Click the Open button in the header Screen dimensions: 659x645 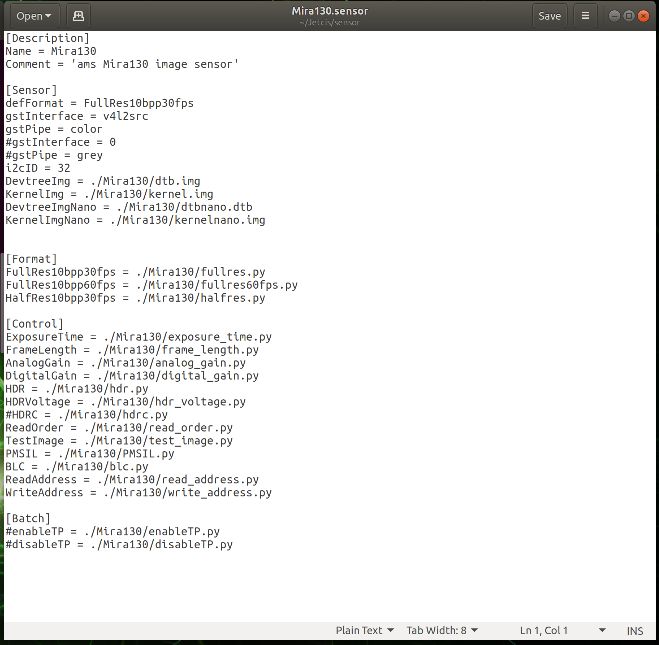[33, 16]
